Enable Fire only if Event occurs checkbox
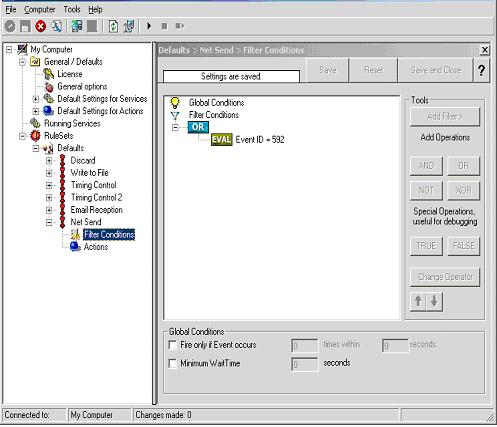497x427 pixels. click(x=173, y=345)
